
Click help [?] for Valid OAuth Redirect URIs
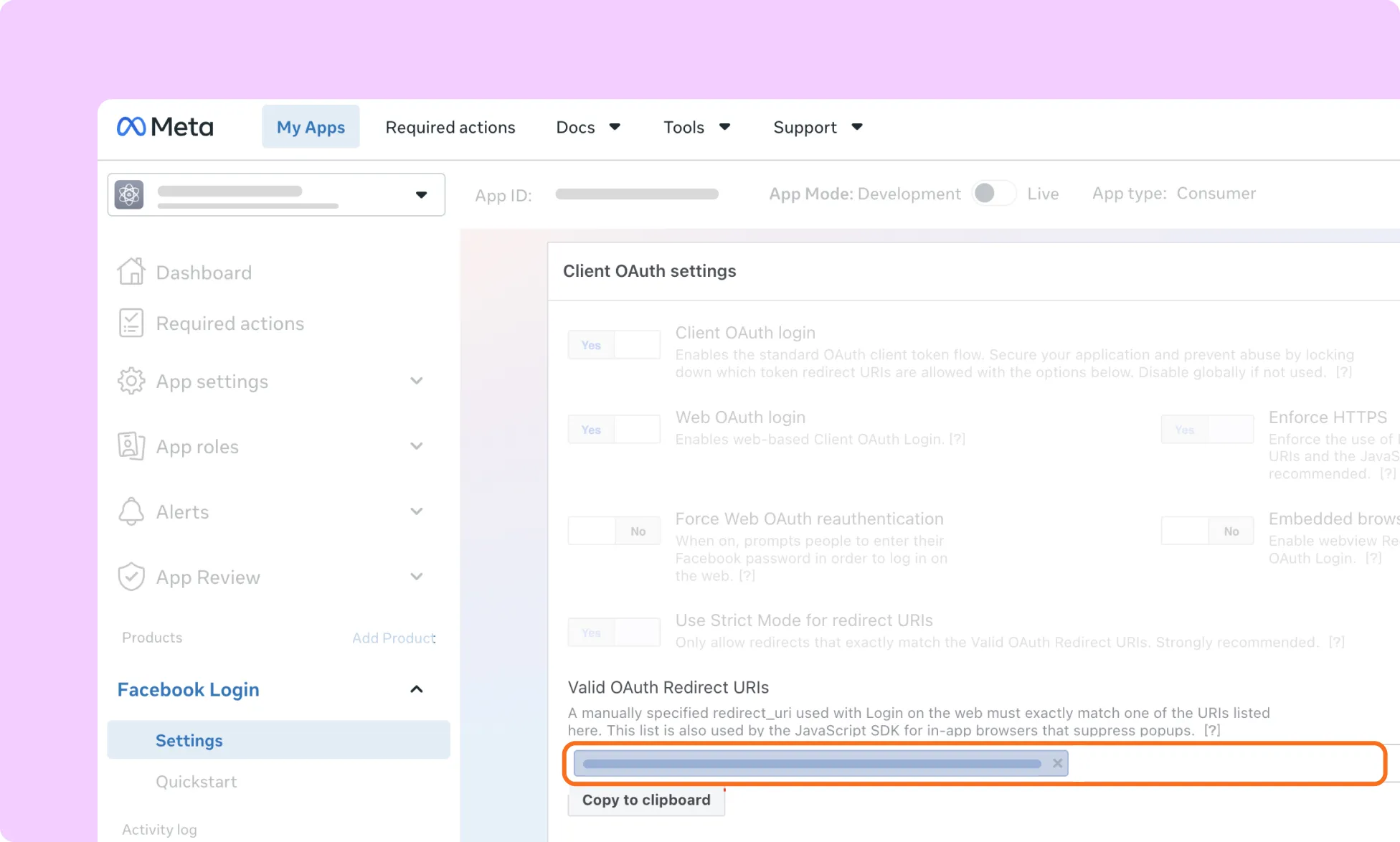(1211, 731)
